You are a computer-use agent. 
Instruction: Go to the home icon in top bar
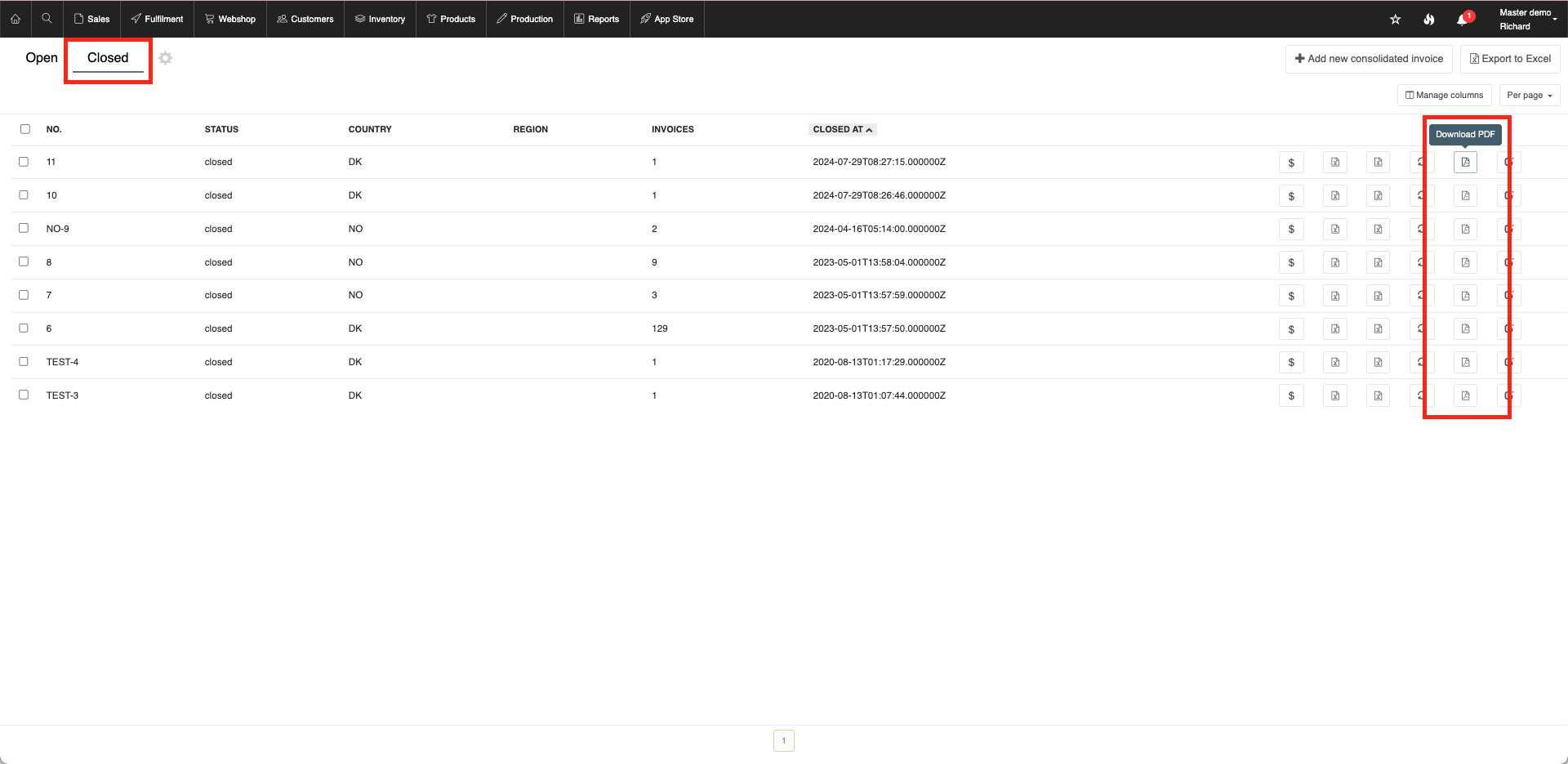point(16,19)
